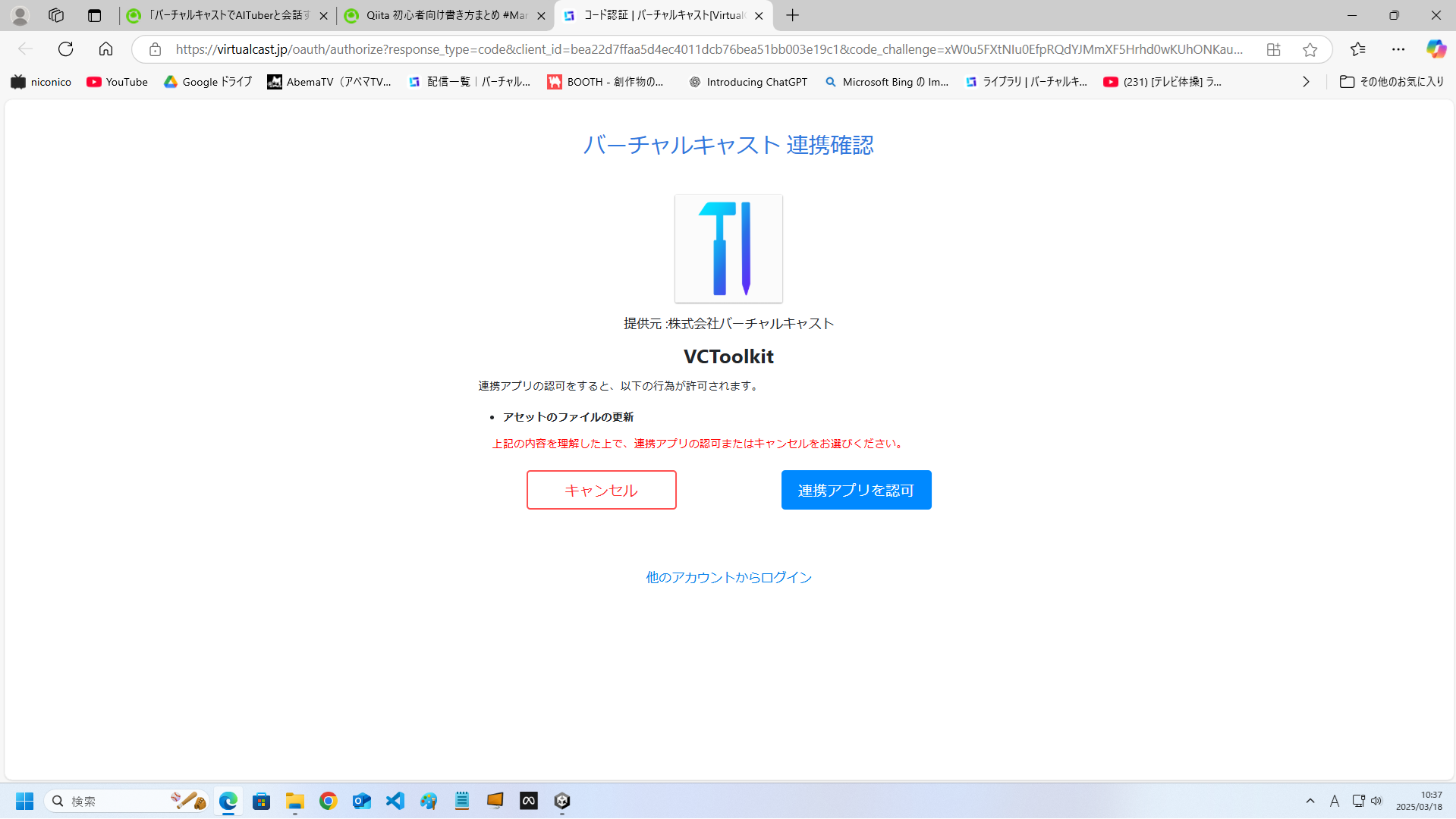This screenshot has width=1456, height=819.
Task: Open the app/extension icon in address bar
Action: pos(1273,49)
